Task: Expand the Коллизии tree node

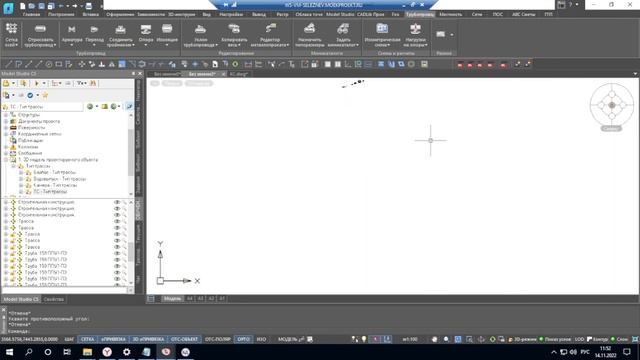Action: coord(6,147)
